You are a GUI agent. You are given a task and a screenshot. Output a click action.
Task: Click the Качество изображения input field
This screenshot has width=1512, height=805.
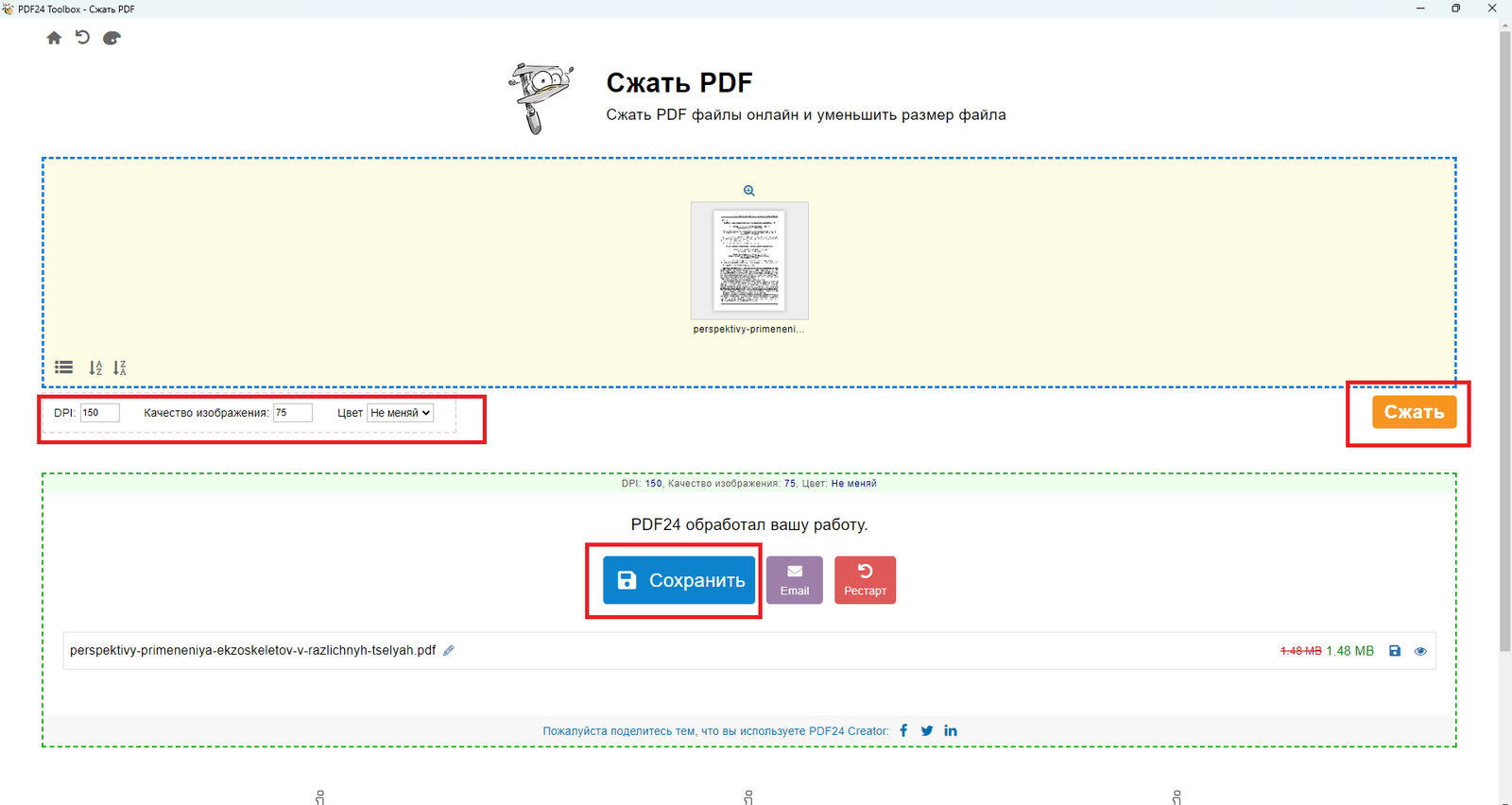click(x=293, y=413)
